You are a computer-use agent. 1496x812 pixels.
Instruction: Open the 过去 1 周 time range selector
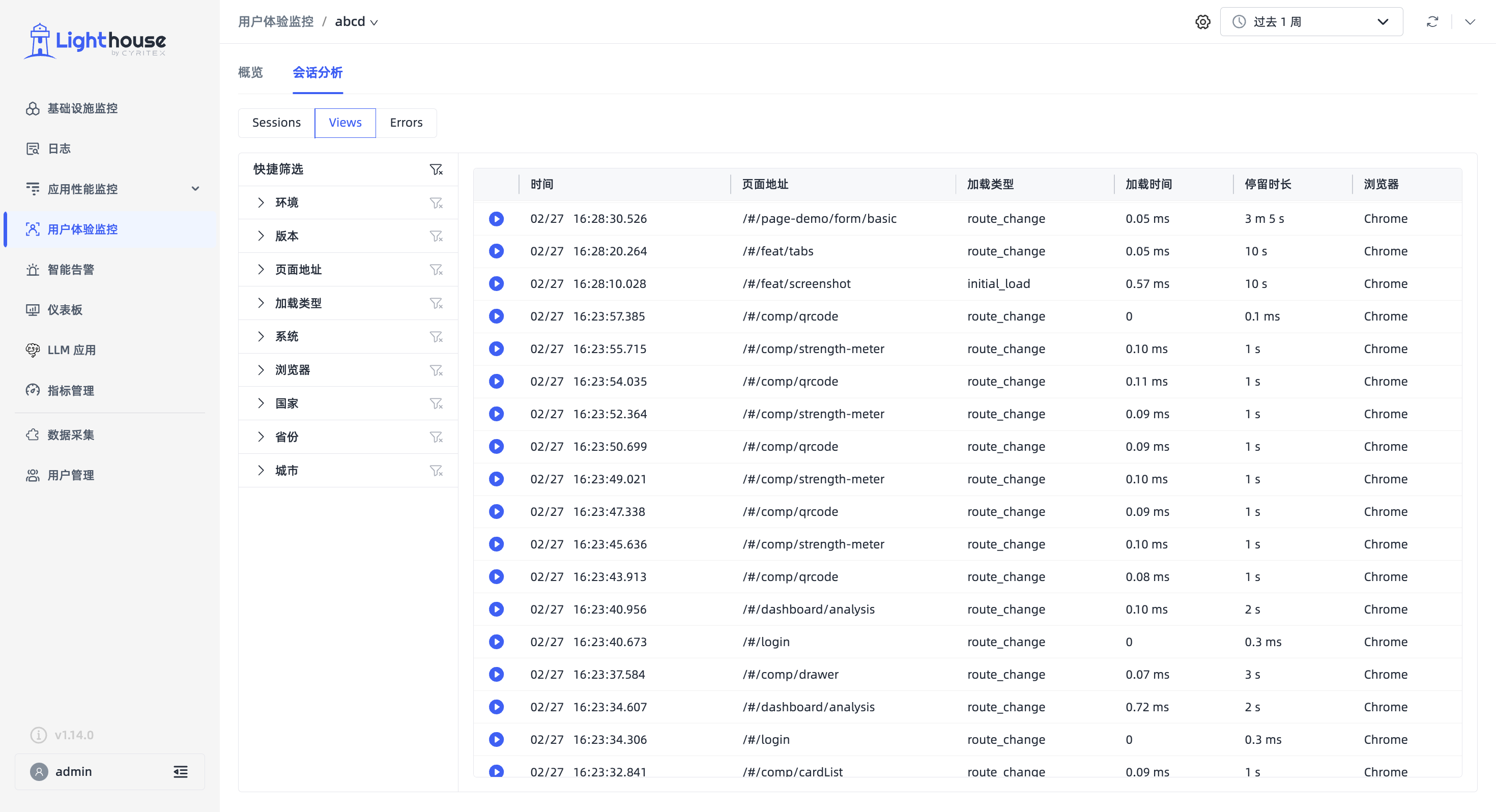coord(1311,22)
